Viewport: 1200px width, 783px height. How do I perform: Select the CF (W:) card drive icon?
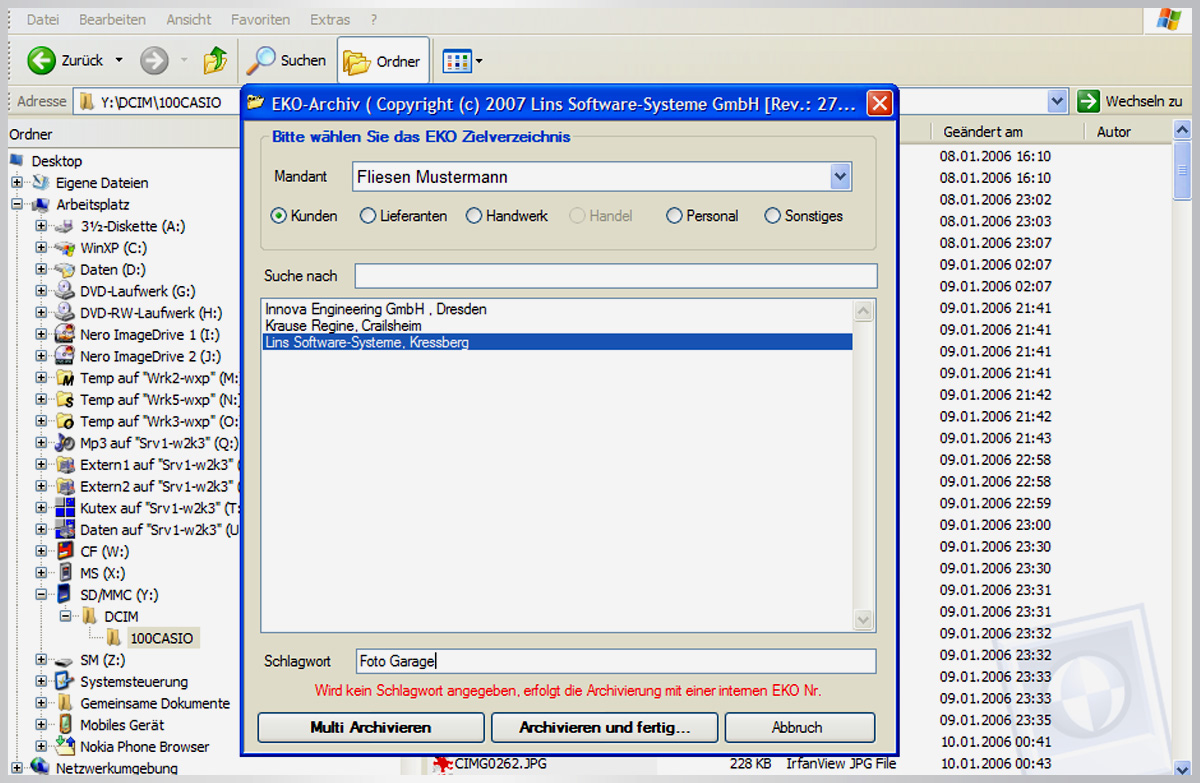tap(65, 551)
